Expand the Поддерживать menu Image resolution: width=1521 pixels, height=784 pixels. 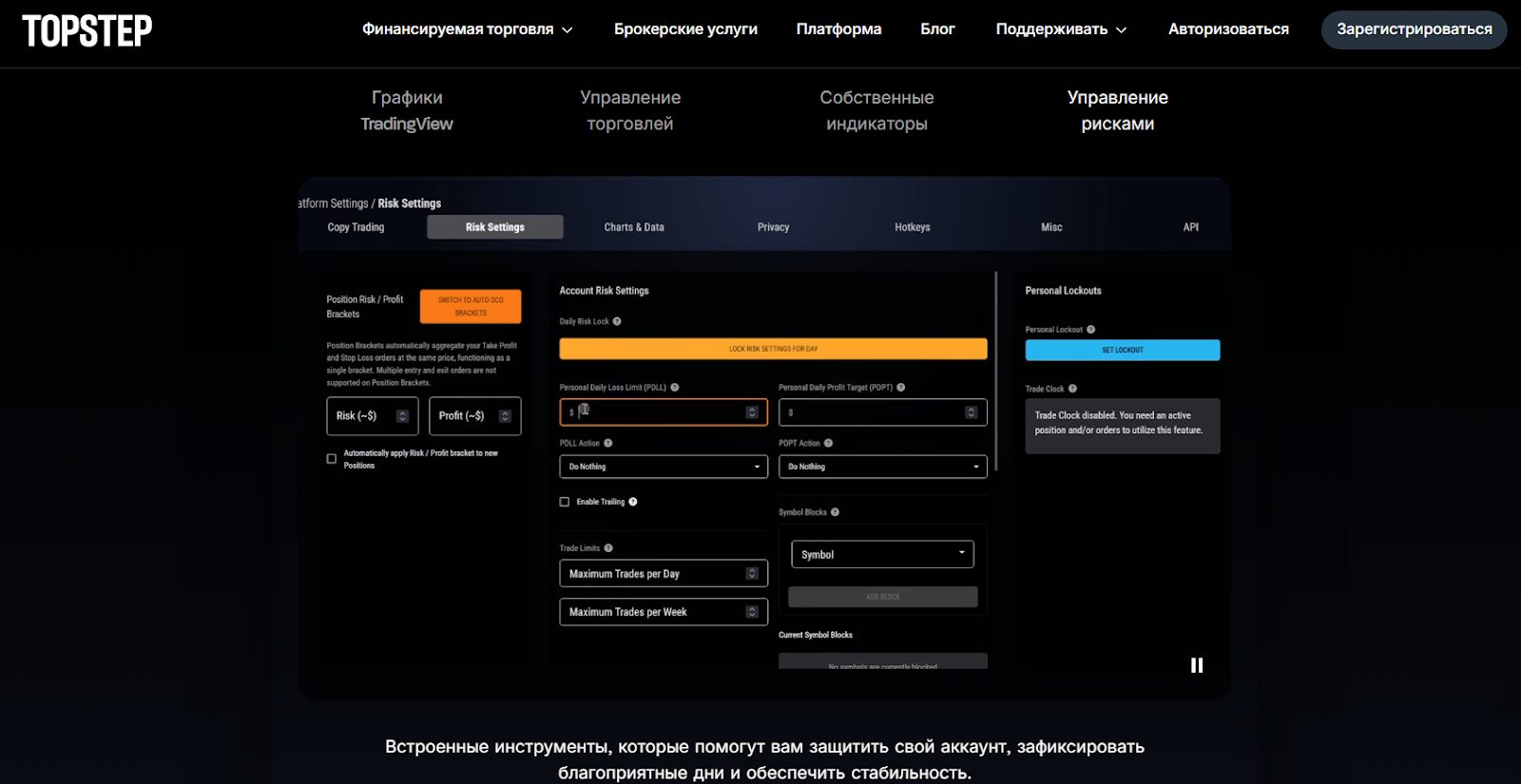coord(1061,29)
